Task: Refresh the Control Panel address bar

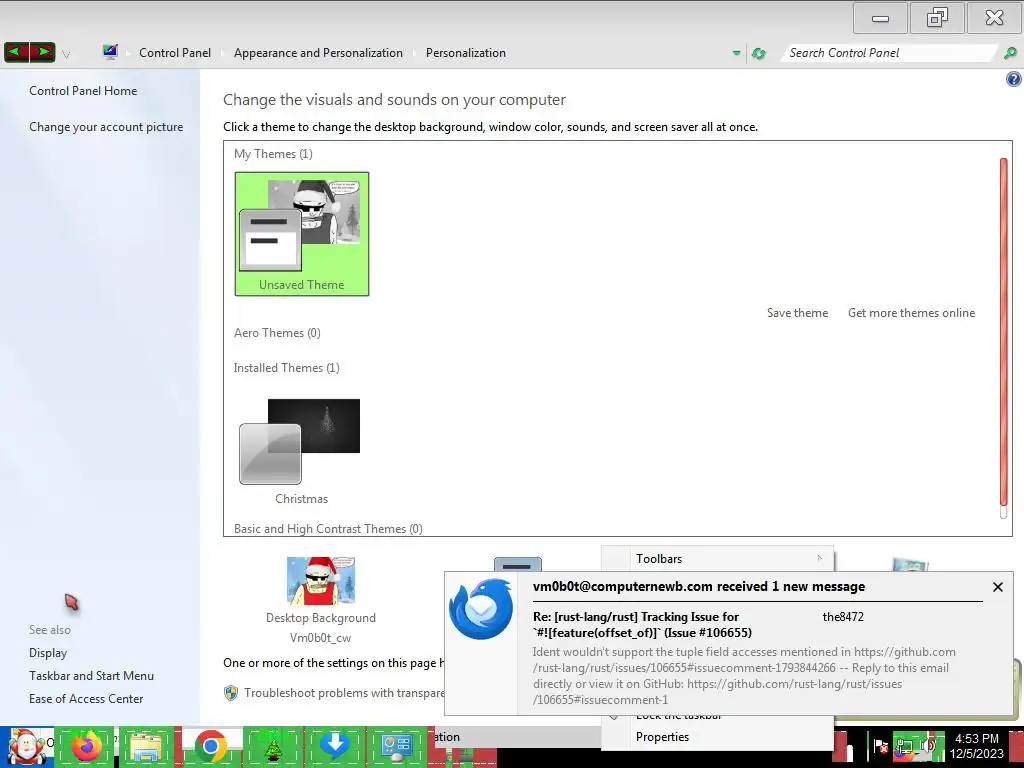Action: 758,54
